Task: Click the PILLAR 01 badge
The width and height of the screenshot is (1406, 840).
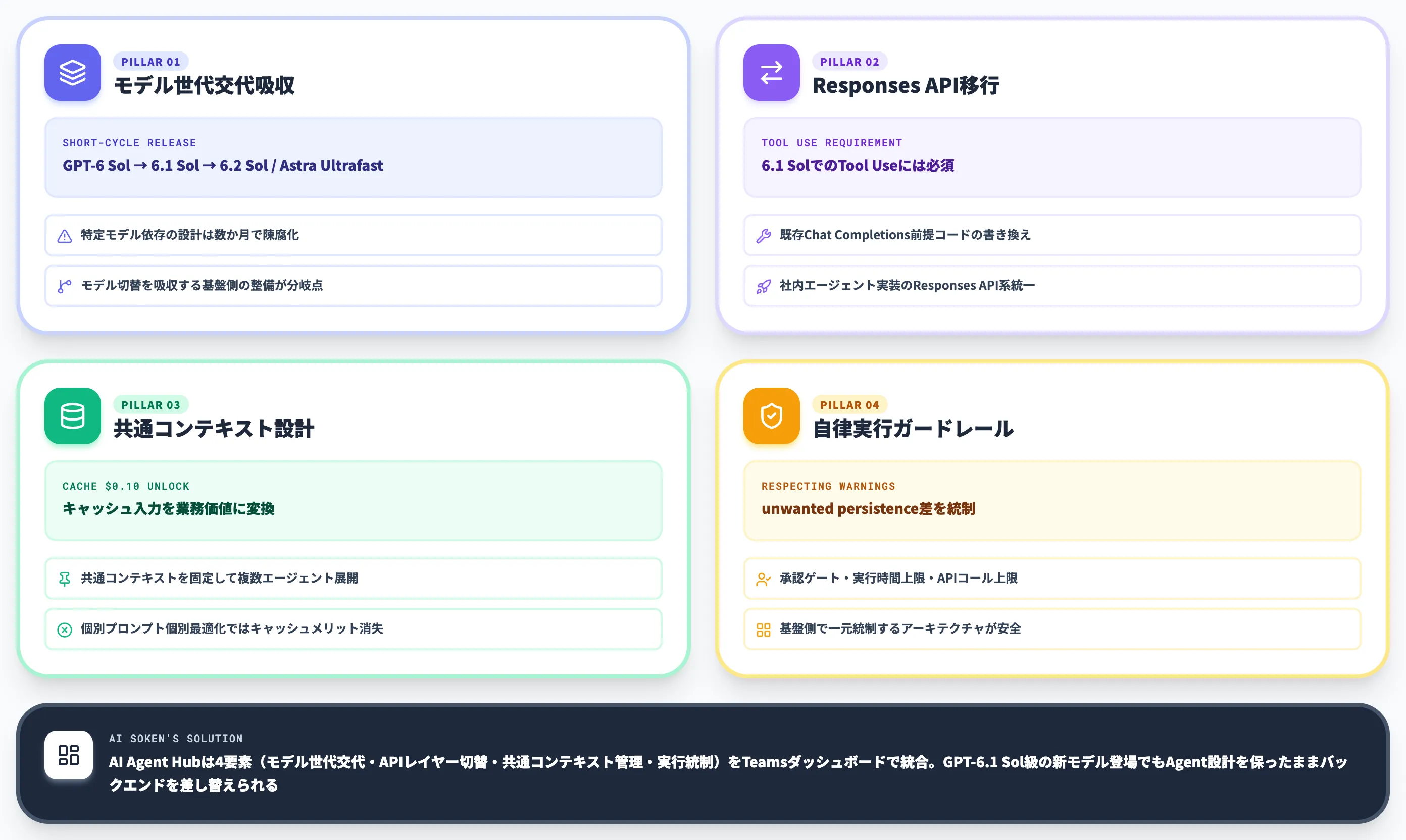Action: pos(150,62)
